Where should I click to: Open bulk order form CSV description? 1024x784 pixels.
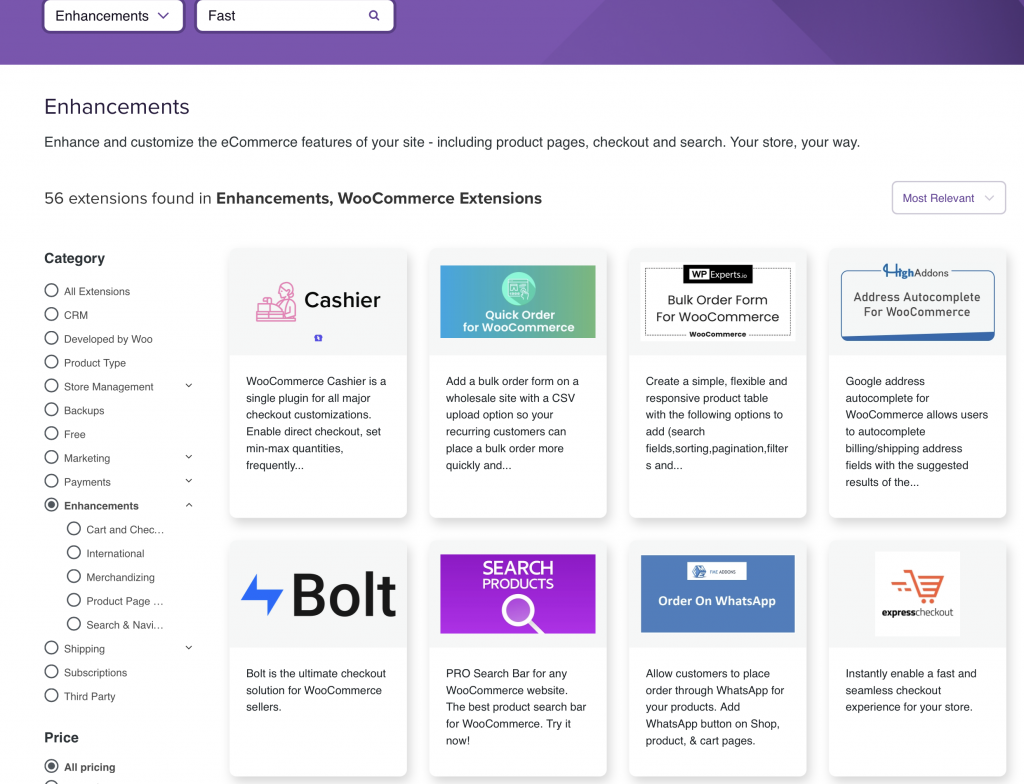[513, 423]
